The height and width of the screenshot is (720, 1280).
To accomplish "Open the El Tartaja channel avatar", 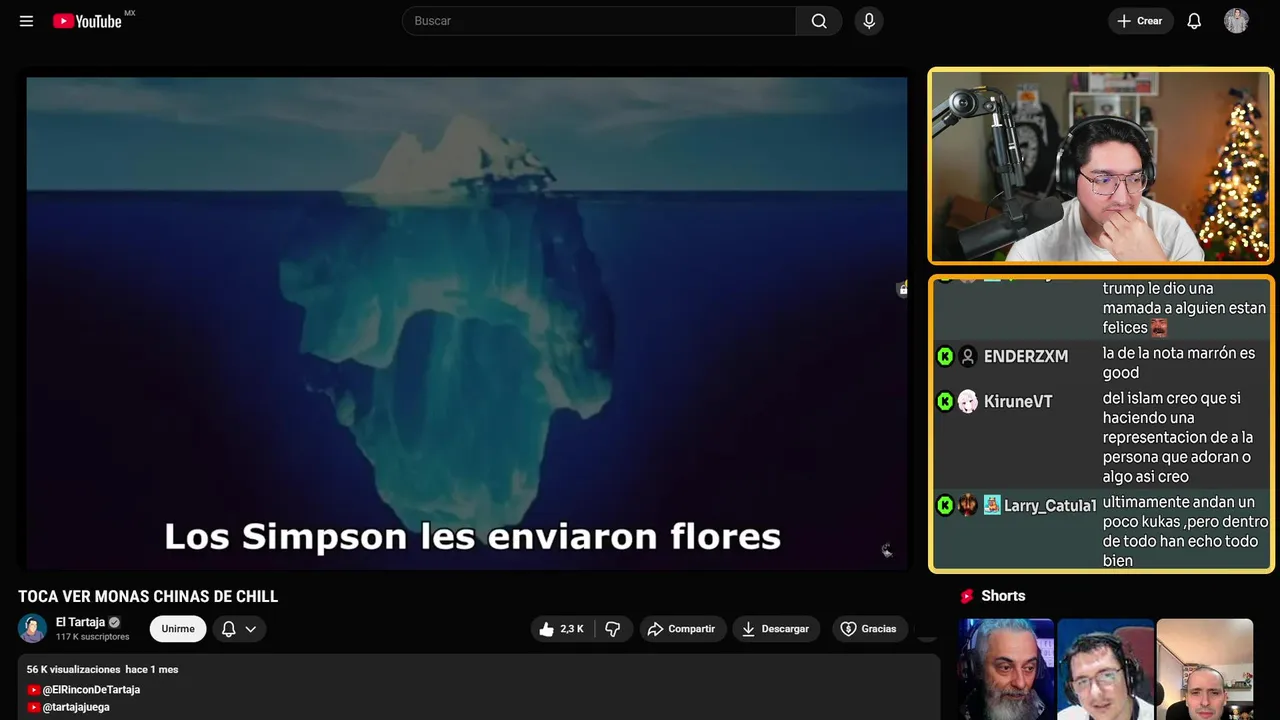I will click(x=32, y=628).
